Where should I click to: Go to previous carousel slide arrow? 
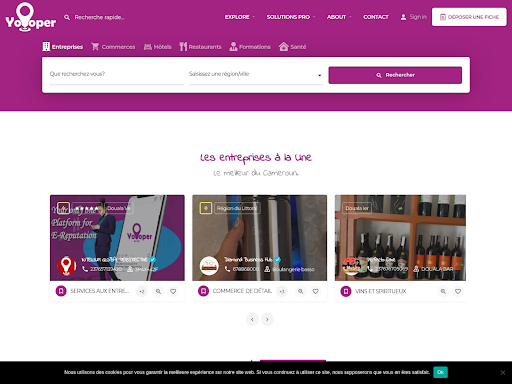(252, 319)
